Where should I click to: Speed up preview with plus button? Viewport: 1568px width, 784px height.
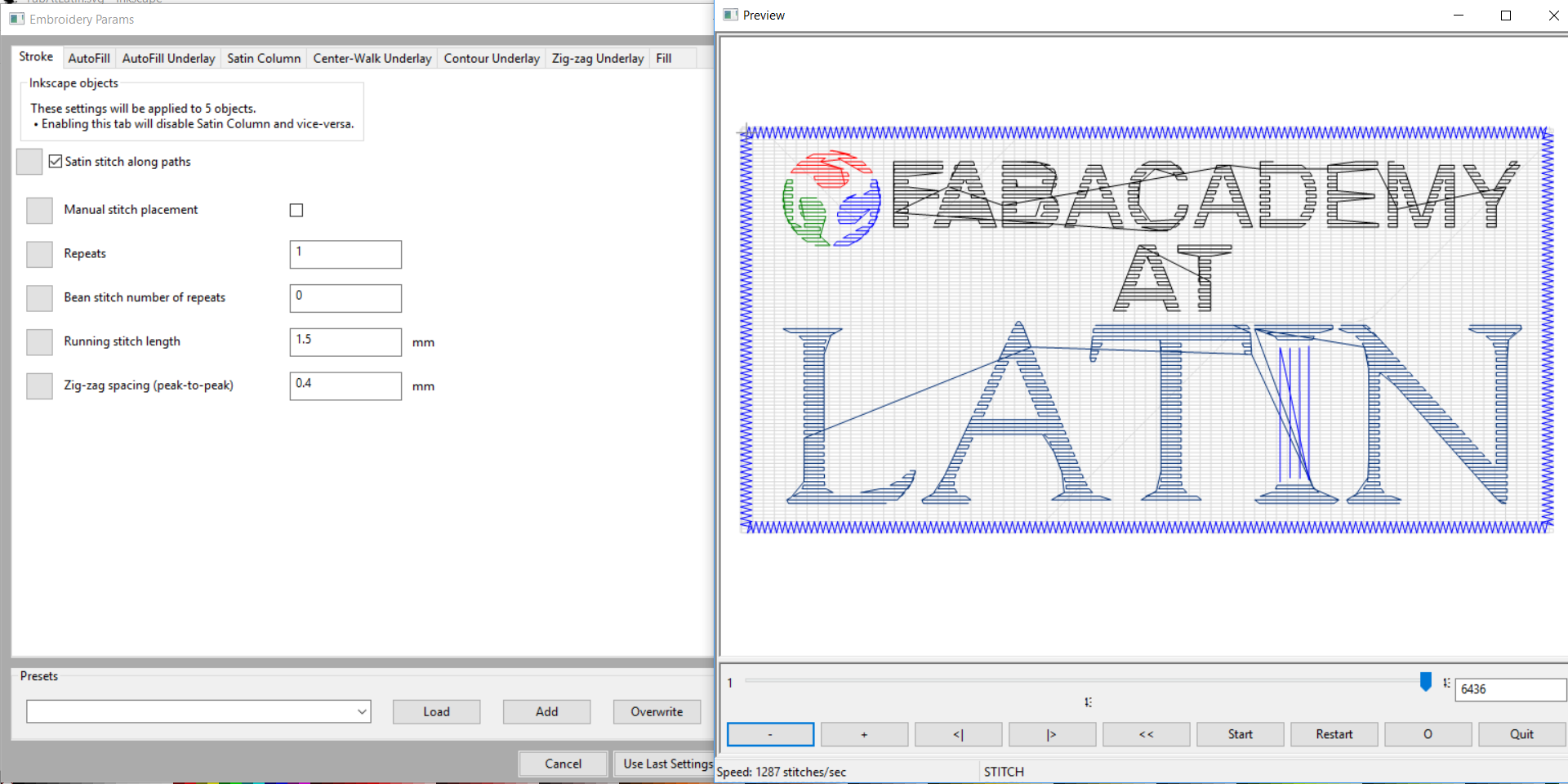864,734
